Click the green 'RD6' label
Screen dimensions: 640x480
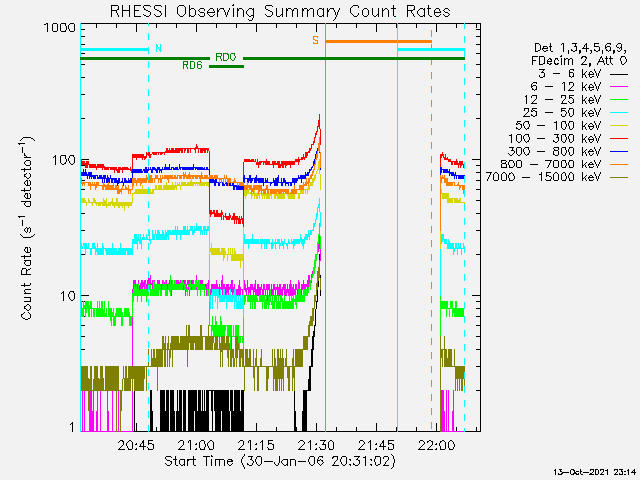coord(192,65)
